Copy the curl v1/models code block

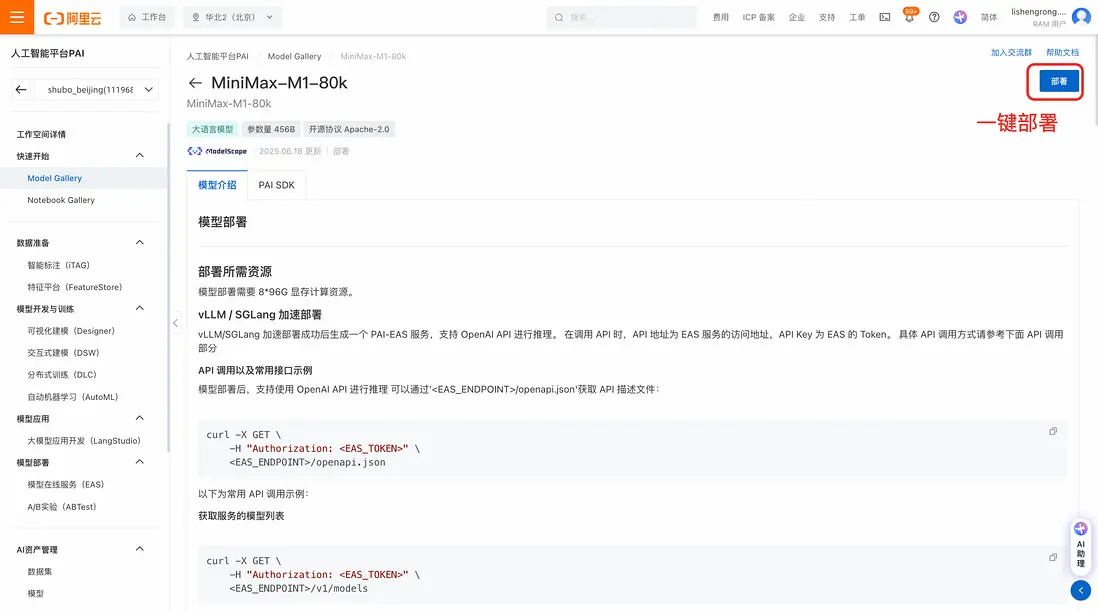coord(1053,557)
